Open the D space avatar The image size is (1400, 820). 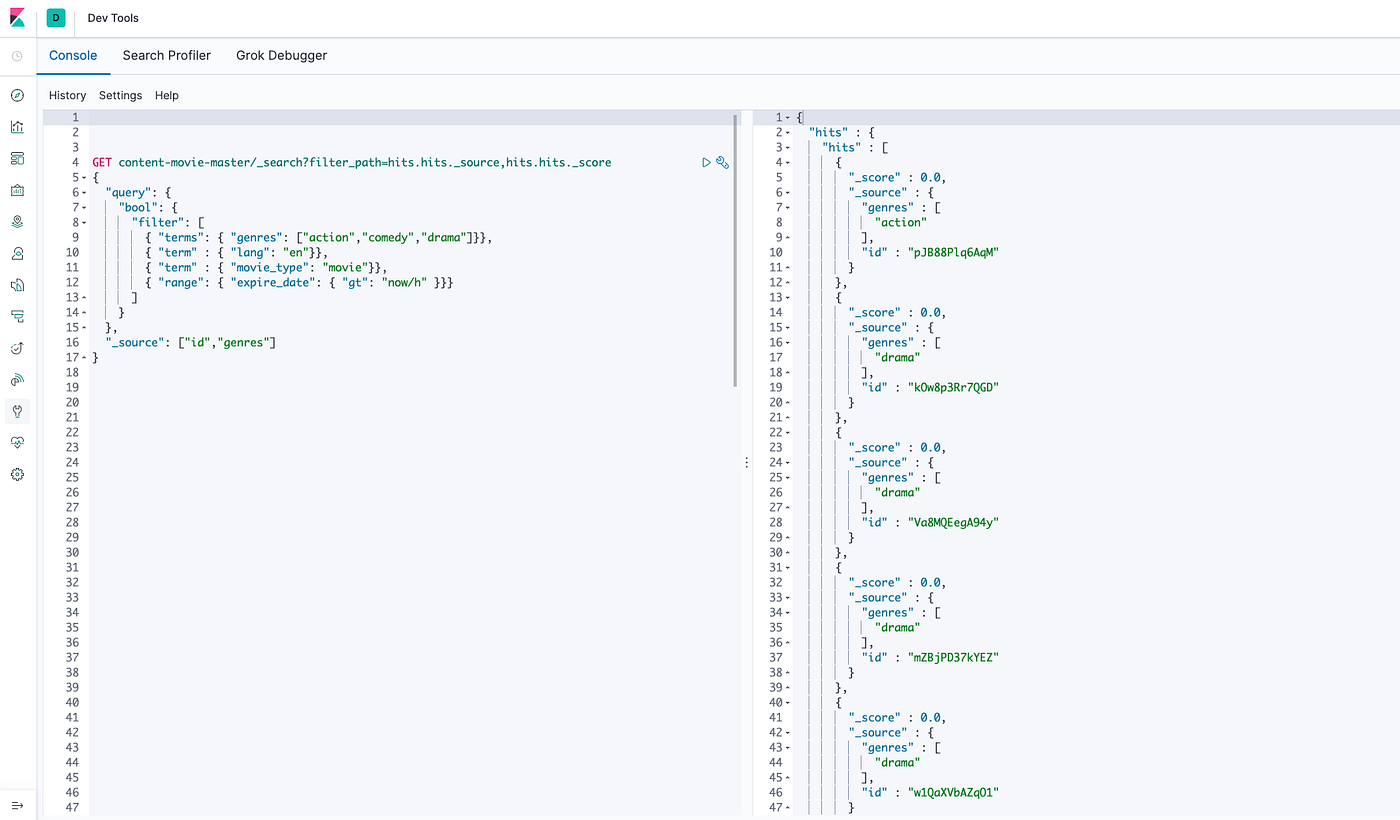click(x=56, y=18)
